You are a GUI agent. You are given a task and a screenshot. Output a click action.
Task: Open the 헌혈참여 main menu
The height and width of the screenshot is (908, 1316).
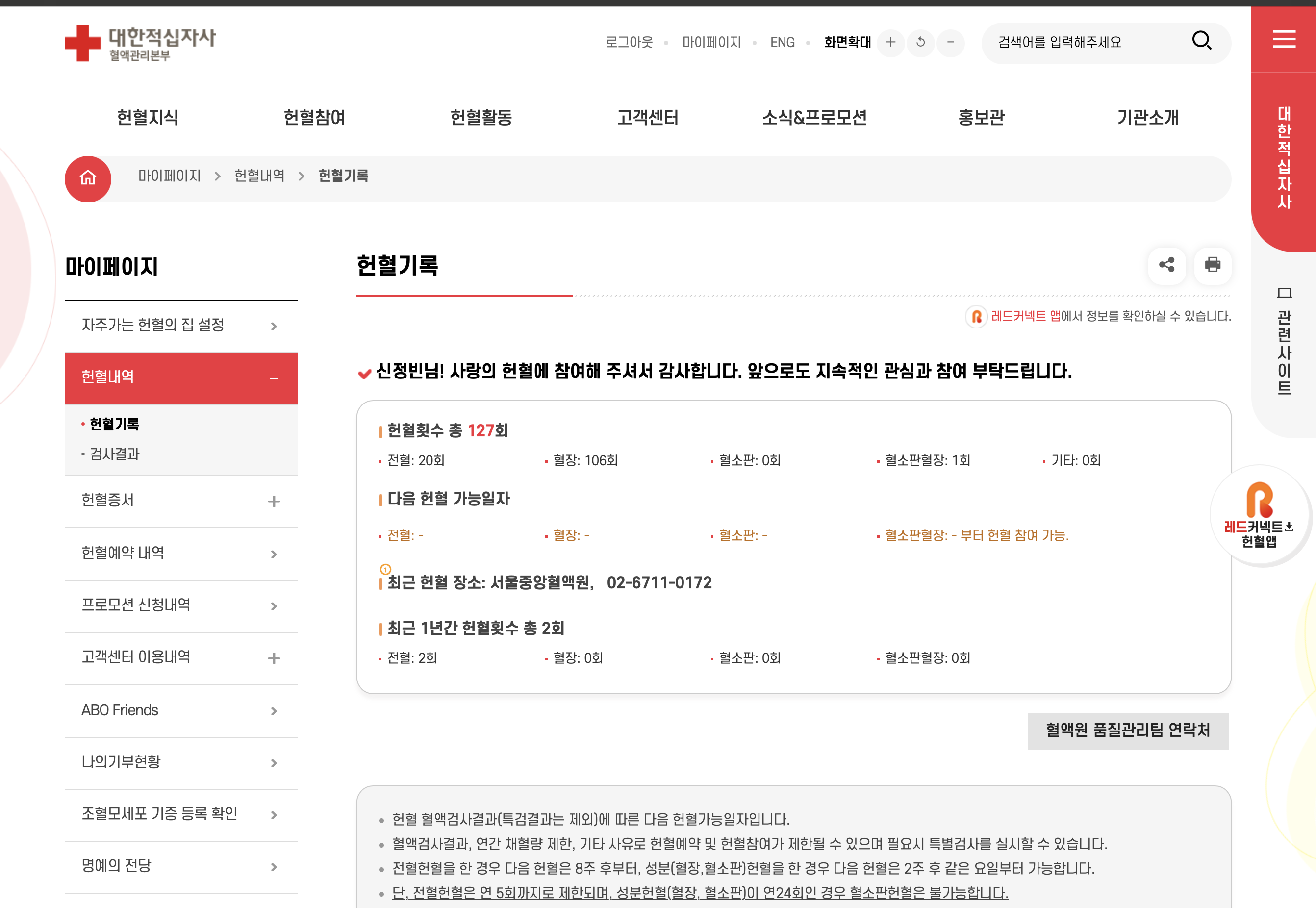tap(314, 117)
